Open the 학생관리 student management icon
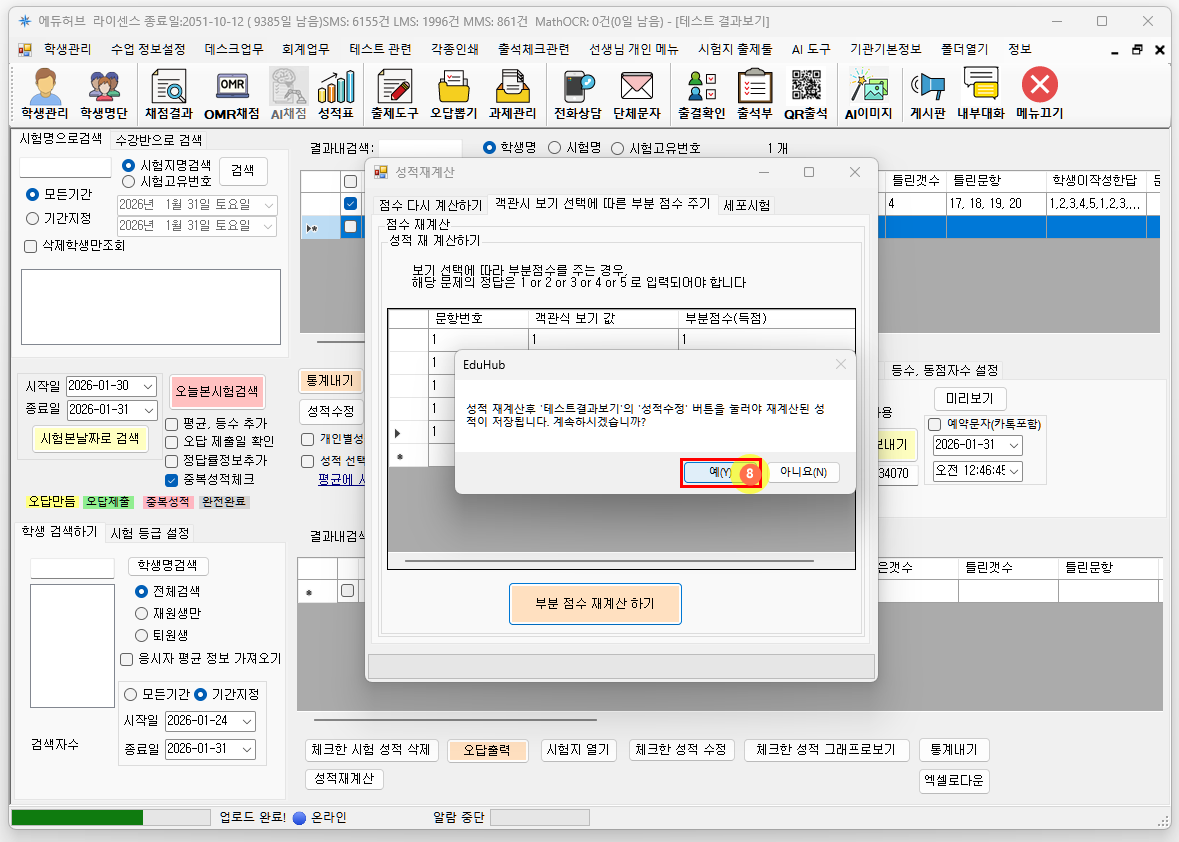The width and height of the screenshot is (1179, 842). [44, 93]
